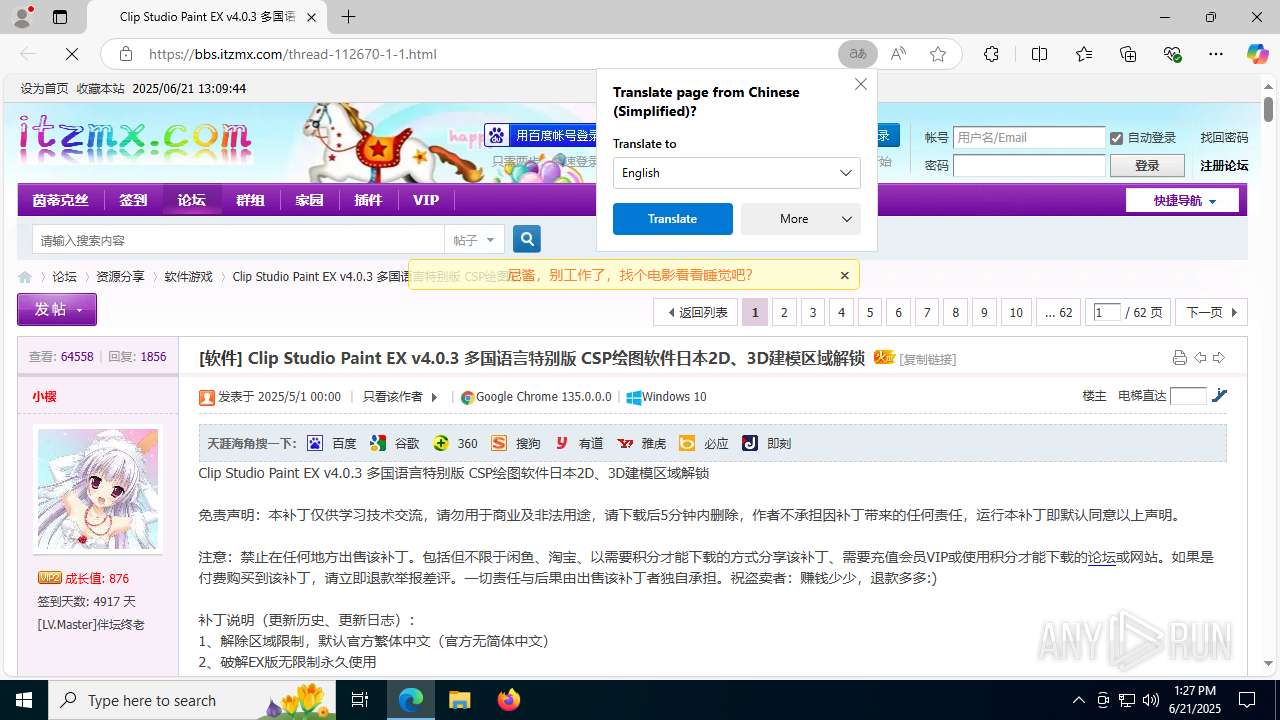Screen dimensions: 1280x720
Task: Open the Translate to English dropdown
Action: 736,173
